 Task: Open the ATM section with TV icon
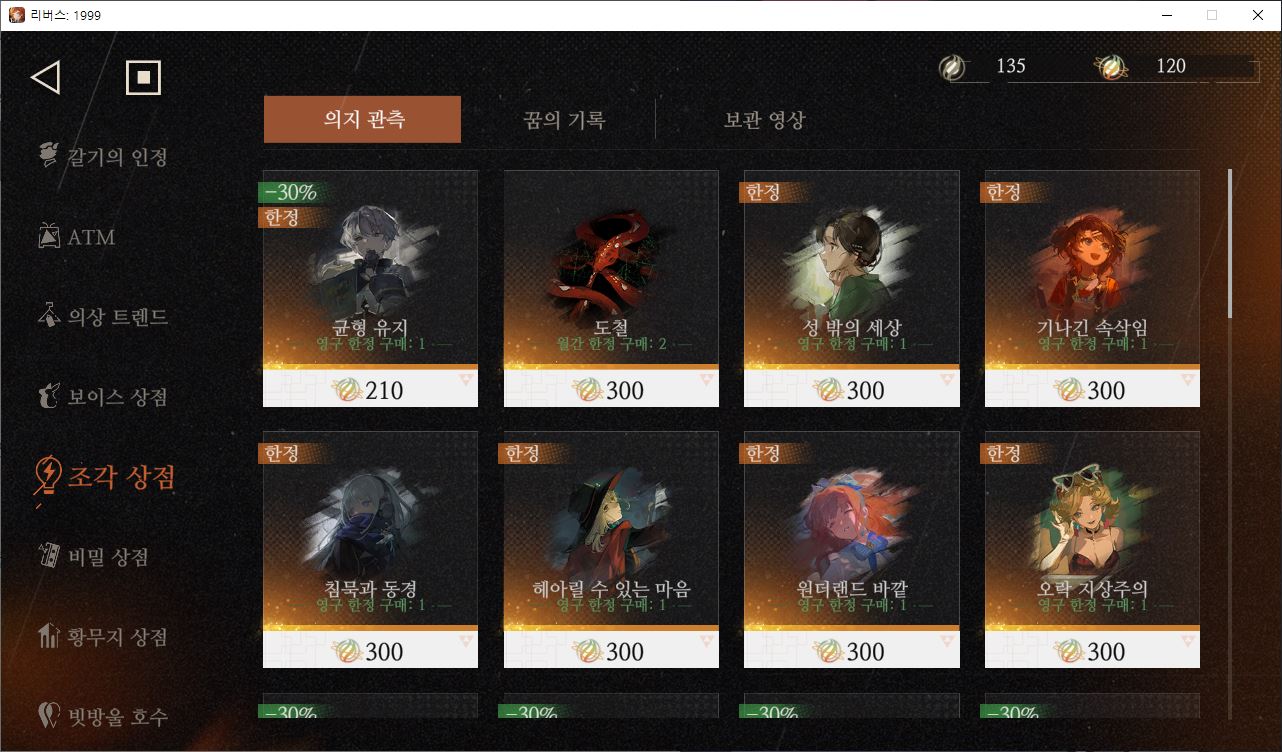[x=77, y=237]
